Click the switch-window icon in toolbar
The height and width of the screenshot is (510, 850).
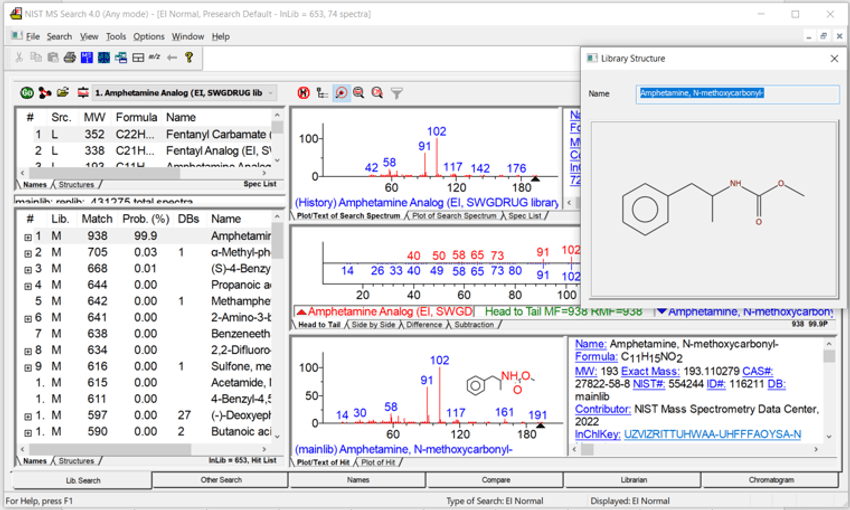120,57
